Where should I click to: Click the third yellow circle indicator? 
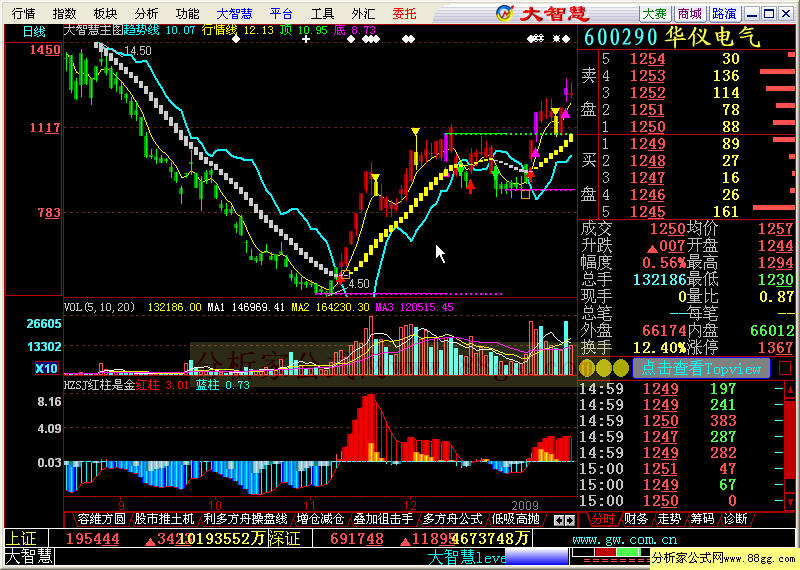point(621,368)
